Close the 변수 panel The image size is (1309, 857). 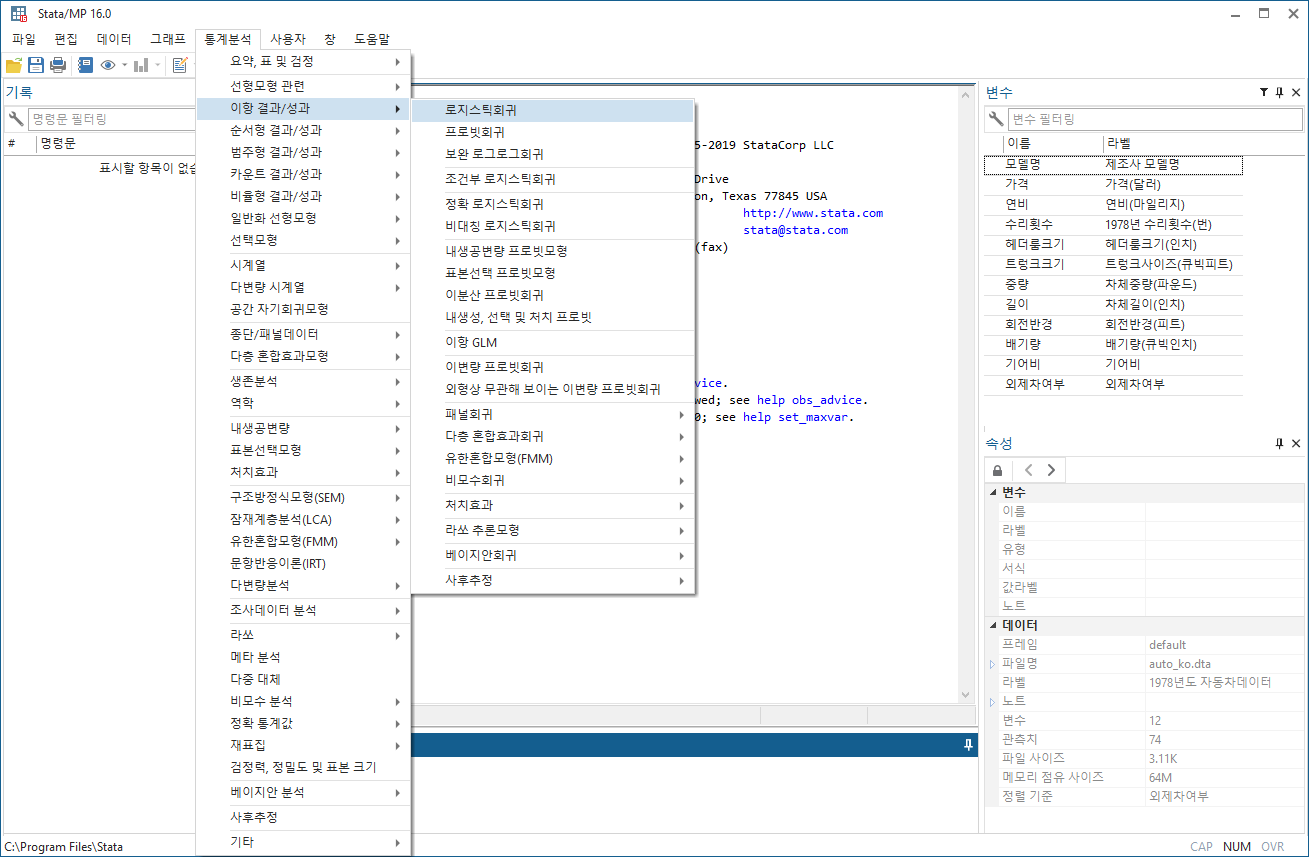click(x=1296, y=92)
